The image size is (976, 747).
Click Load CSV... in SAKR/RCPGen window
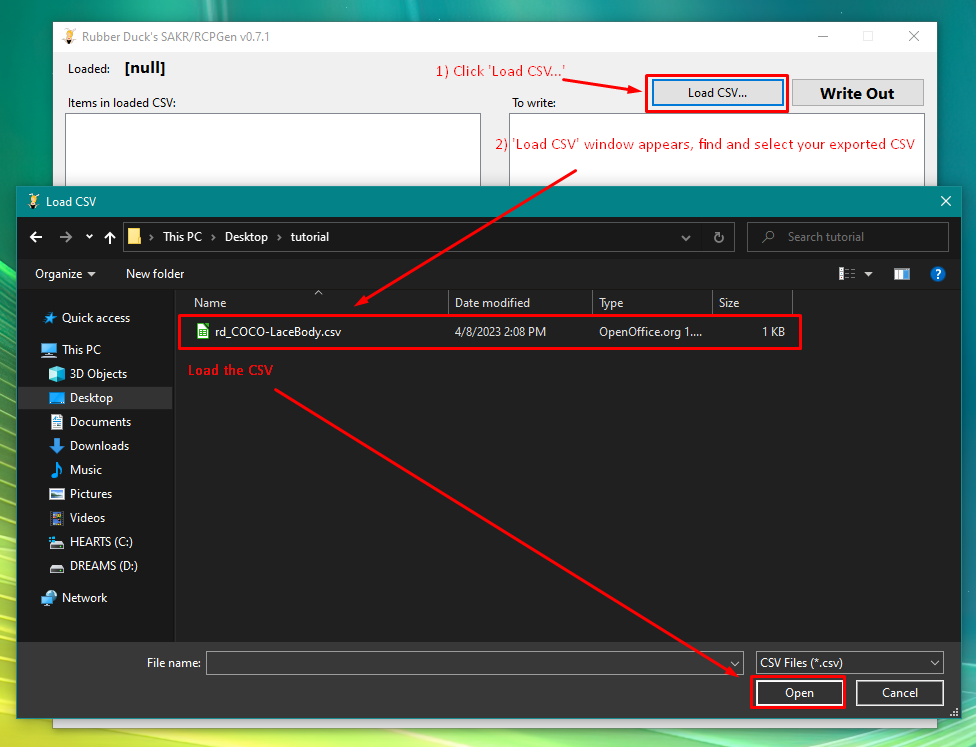coord(717,93)
